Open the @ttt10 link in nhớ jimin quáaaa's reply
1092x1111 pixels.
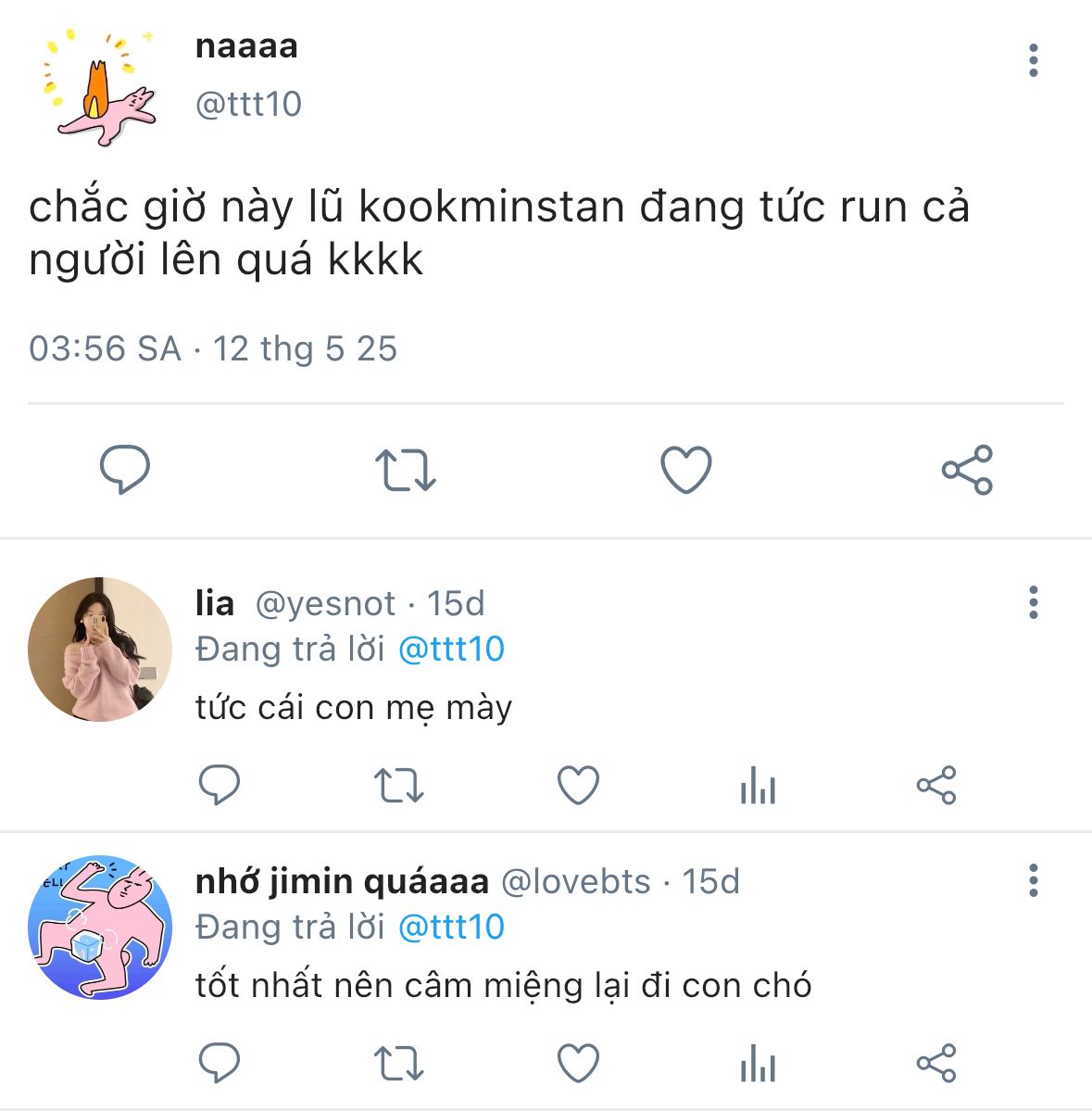tap(451, 927)
